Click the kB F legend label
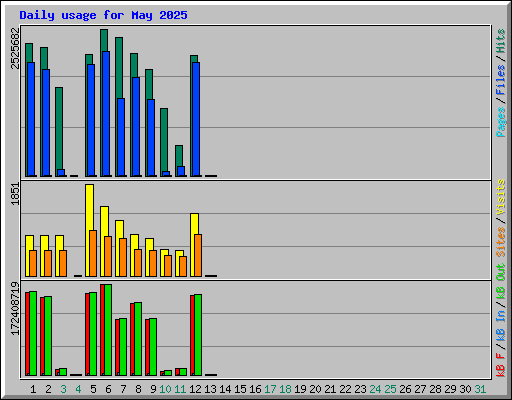 pyautogui.click(x=501, y=365)
